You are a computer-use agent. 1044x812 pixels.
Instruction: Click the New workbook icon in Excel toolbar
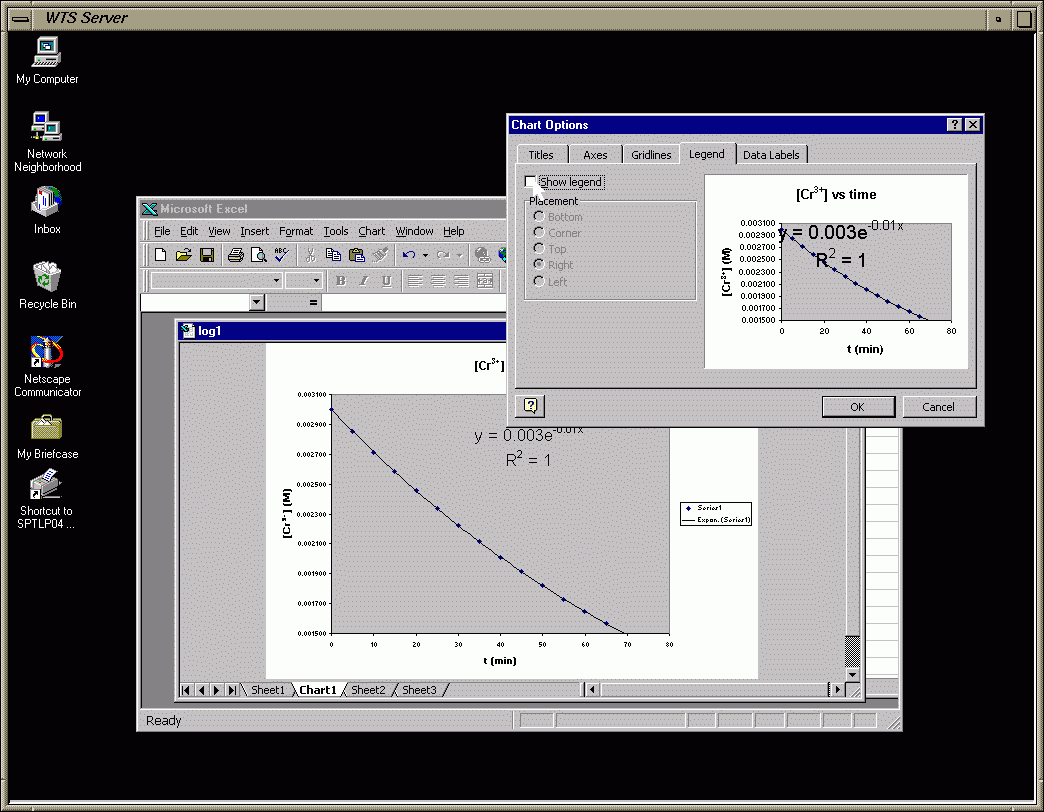pos(160,256)
